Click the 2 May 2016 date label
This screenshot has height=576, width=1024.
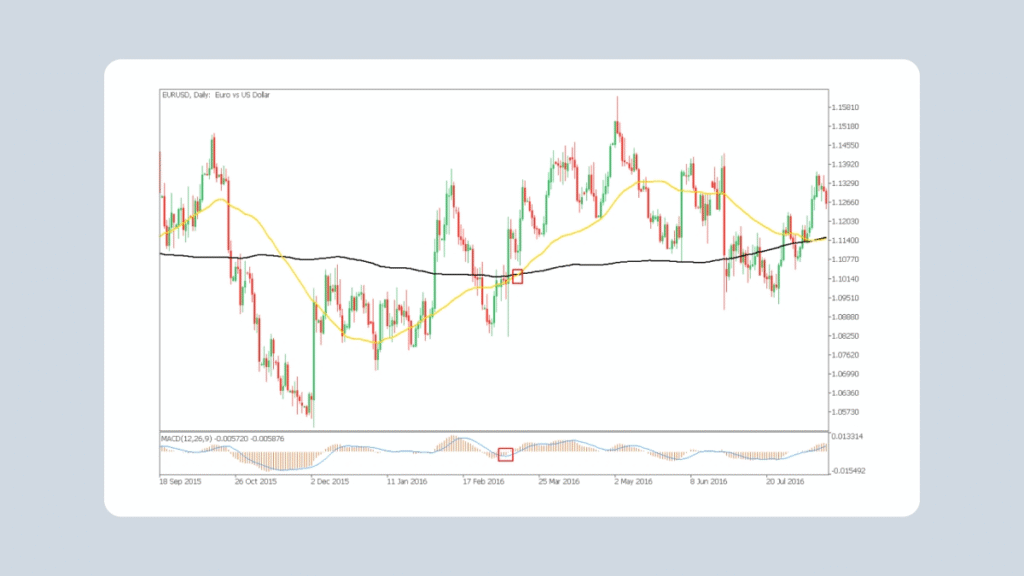pyautogui.click(x=634, y=481)
